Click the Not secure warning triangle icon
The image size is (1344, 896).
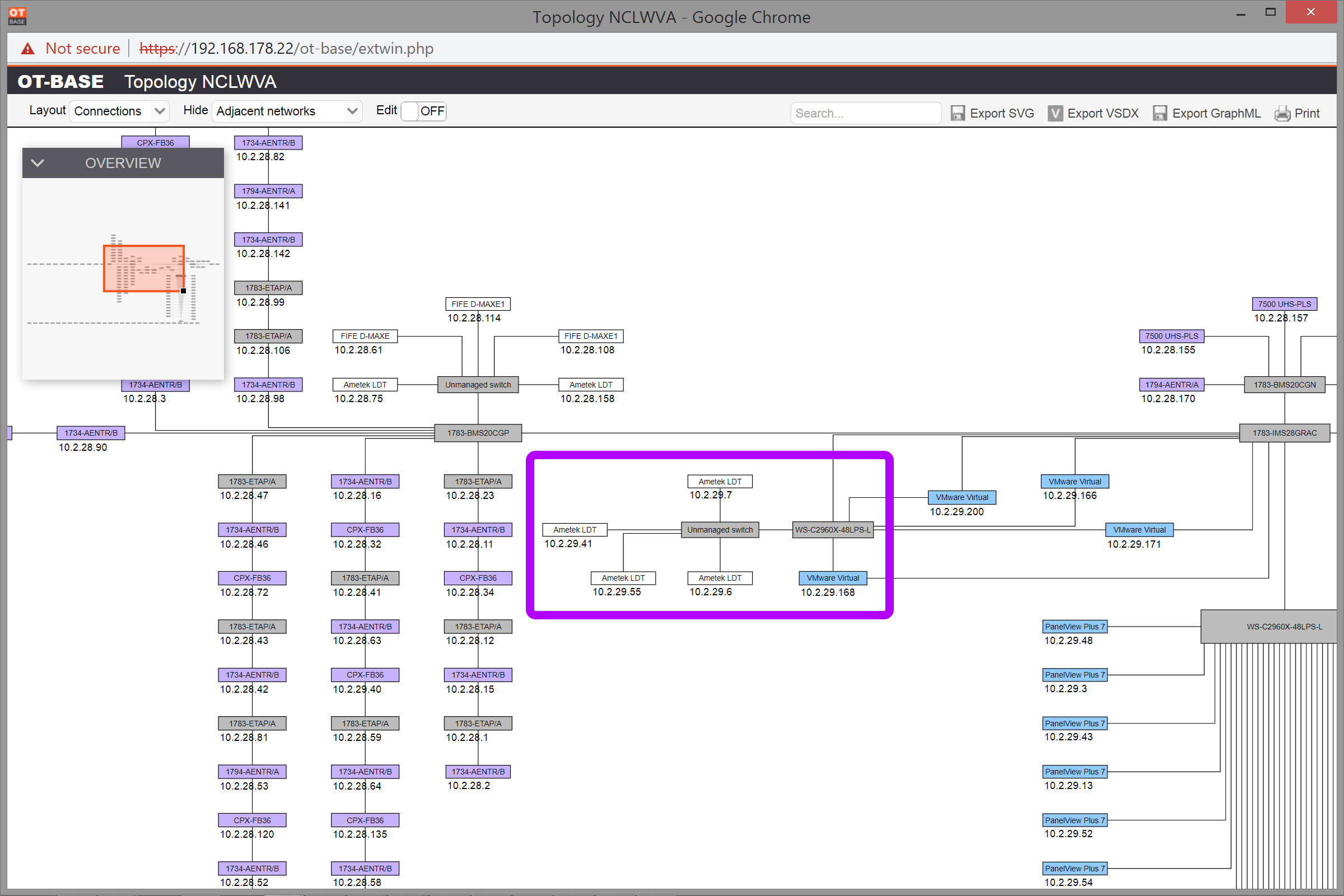coord(27,49)
